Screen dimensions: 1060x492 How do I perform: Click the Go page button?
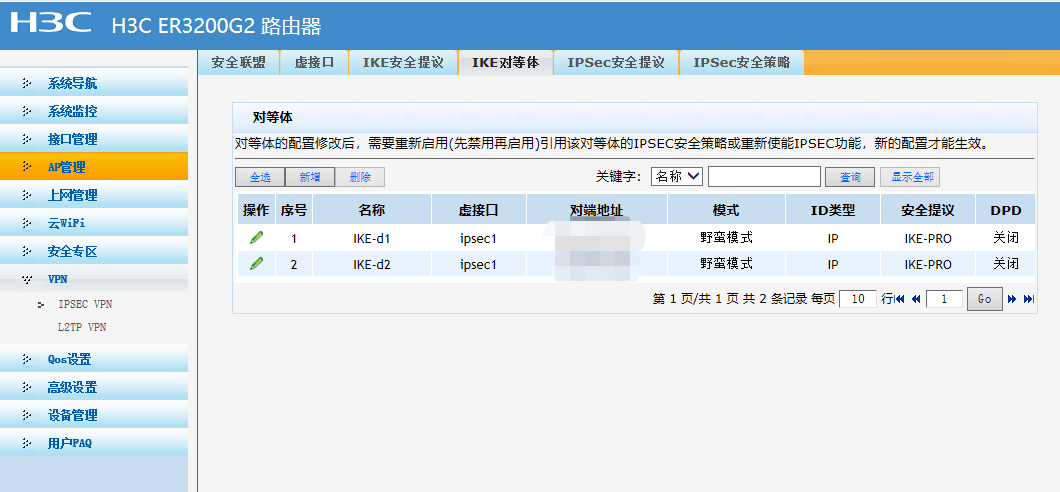coord(984,299)
